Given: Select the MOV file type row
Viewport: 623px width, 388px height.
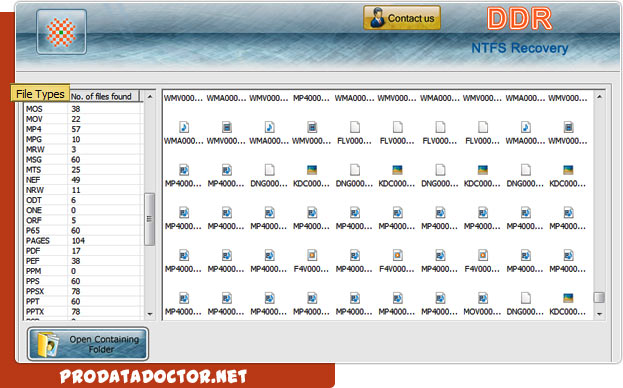Looking at the screenshot, I should (x=83, y=119).
